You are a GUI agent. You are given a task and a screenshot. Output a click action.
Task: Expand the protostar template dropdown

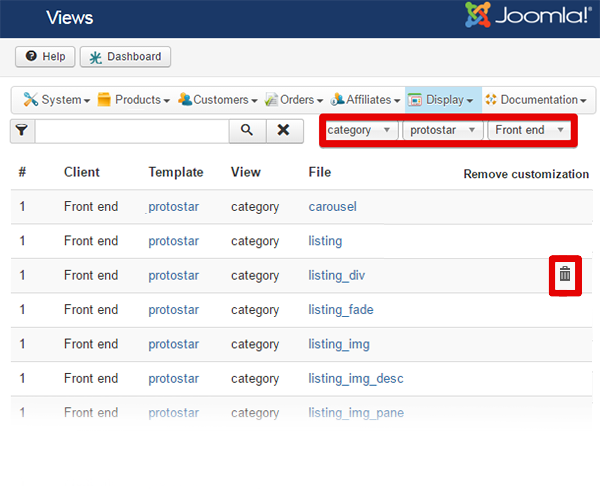(x=443, y=130)
